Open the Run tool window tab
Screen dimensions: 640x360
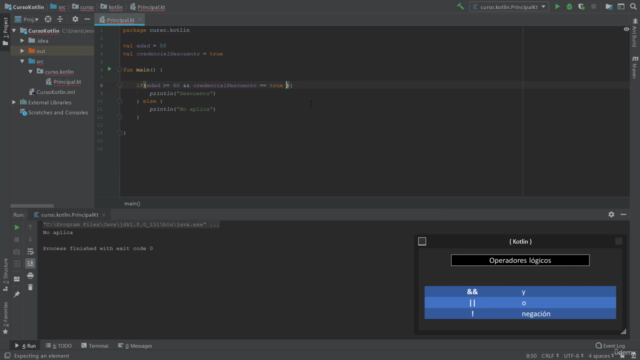[25, 346]
